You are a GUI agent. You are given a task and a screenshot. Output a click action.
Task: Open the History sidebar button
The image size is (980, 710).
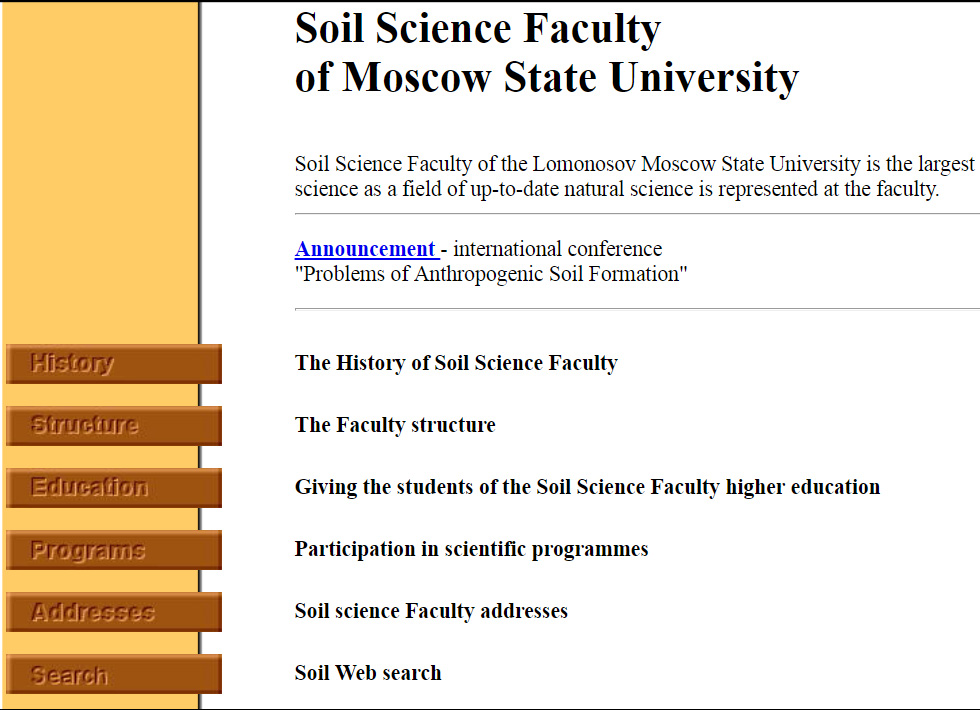coord(114,363)
